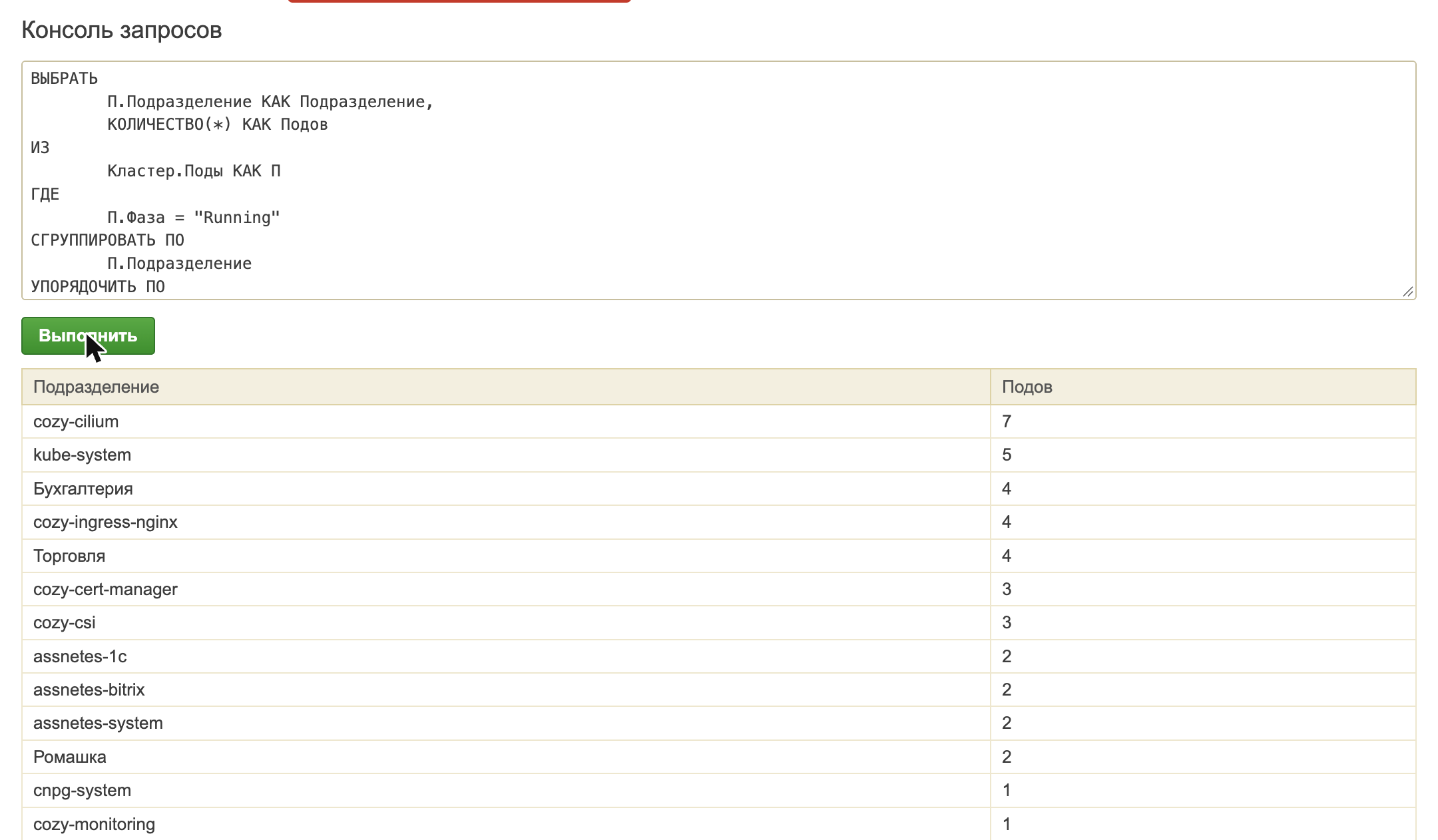Click the Подов column header
Viewport: 1438px width, 840px height.
[1203, 387]
